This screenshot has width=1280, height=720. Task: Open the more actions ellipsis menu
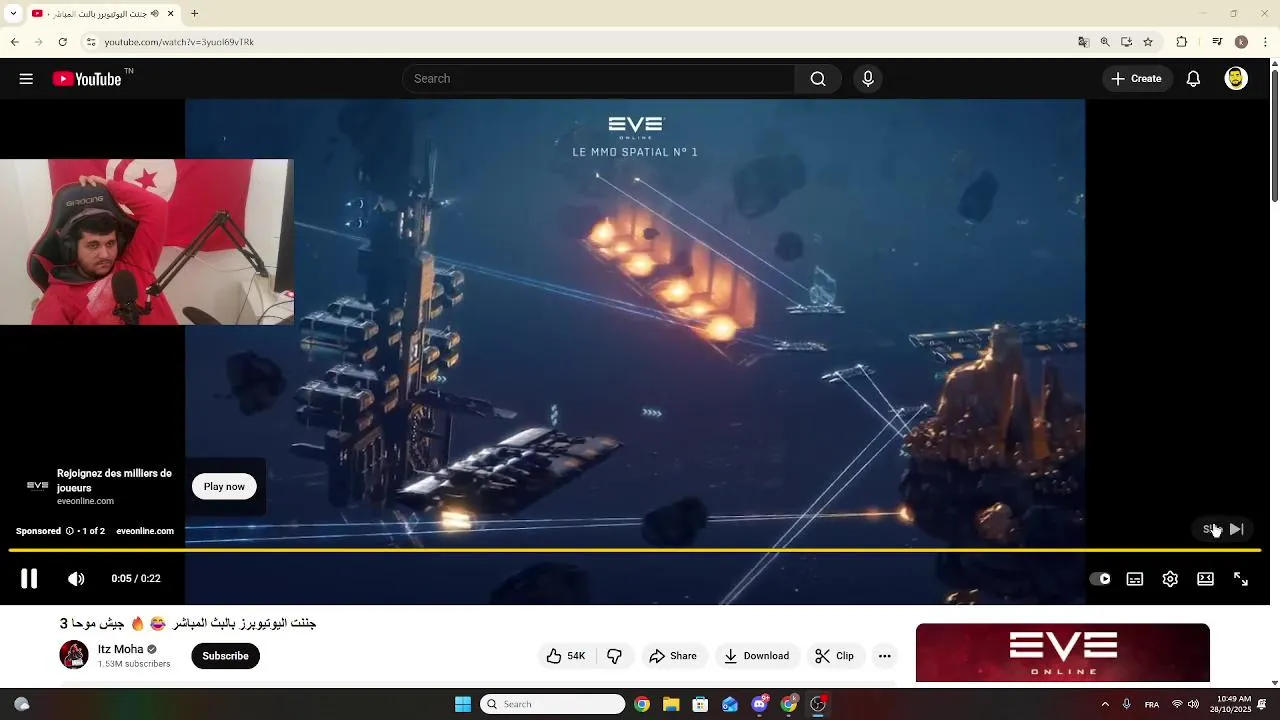click(x=884, y=656)
